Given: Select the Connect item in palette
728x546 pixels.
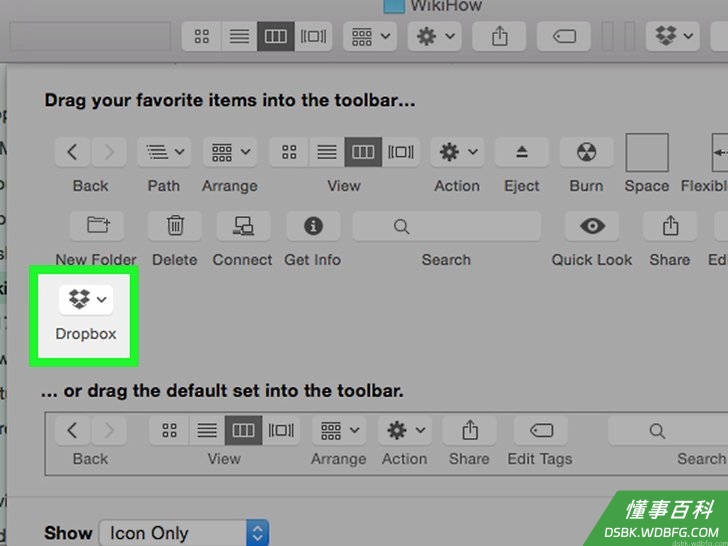Looking at the screenshot, I should (x=243, y=226).
